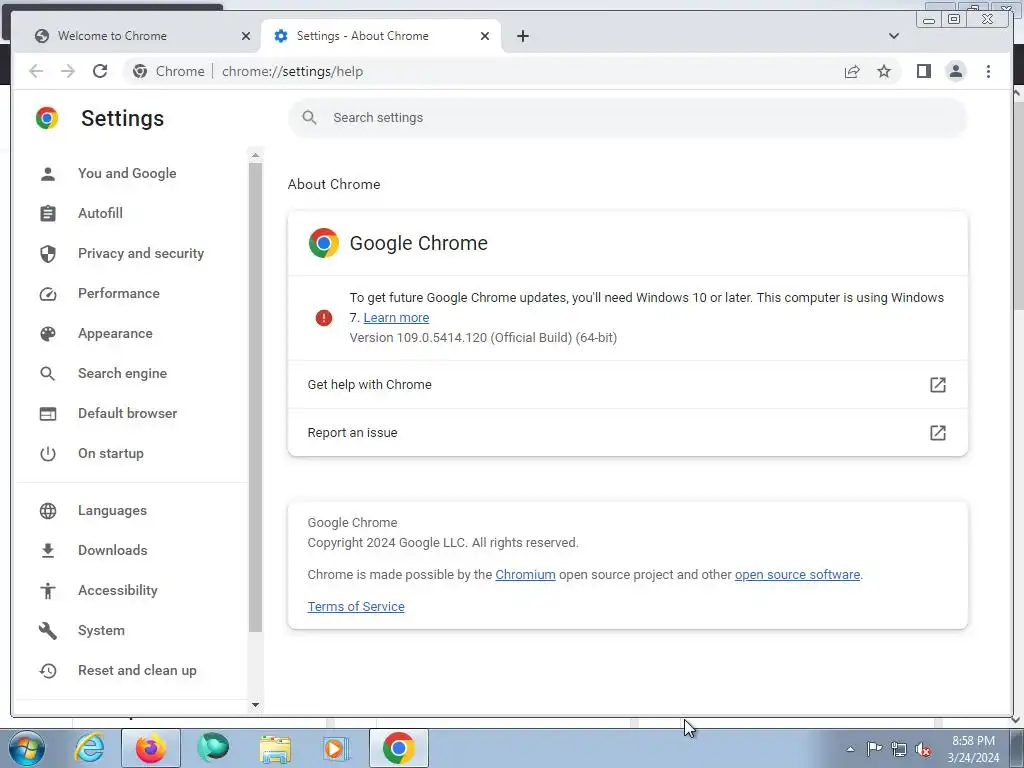Open Windows Media Player on taskbar

click(336, 748)
